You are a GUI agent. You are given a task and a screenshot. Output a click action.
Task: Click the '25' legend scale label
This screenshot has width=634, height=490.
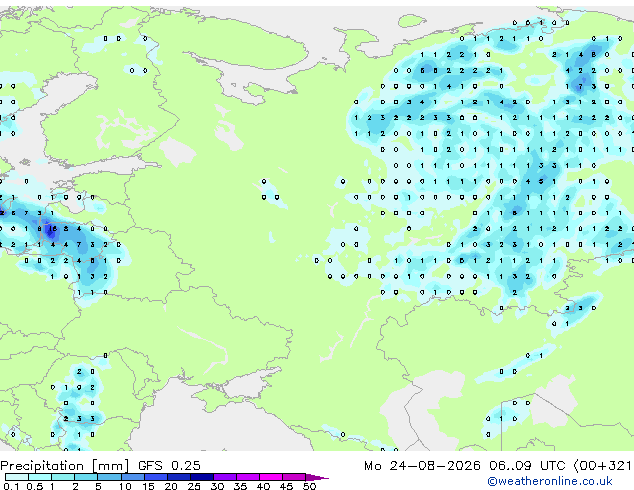point(194,486)
